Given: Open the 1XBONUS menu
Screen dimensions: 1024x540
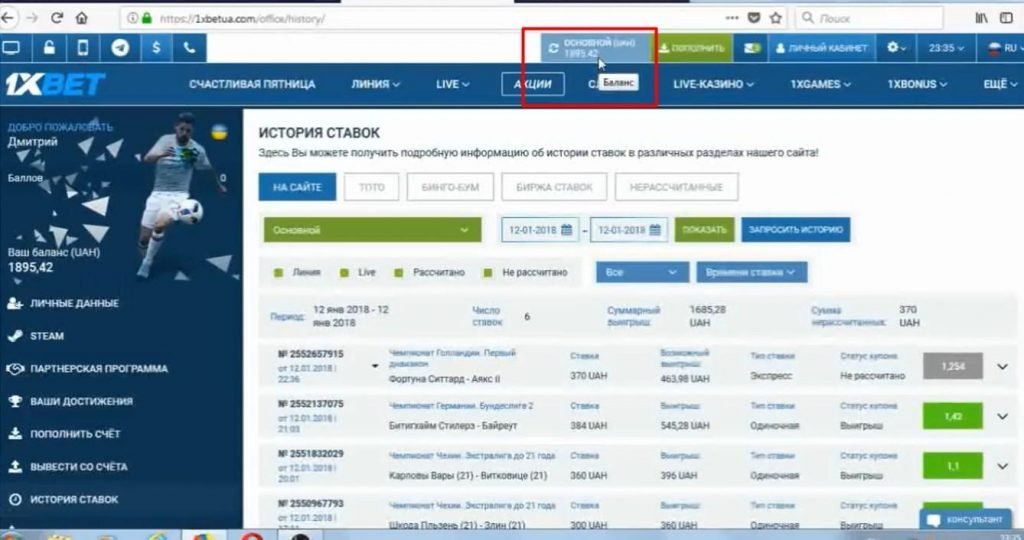Looking at the screenshot, I should (x=917, y=84).
